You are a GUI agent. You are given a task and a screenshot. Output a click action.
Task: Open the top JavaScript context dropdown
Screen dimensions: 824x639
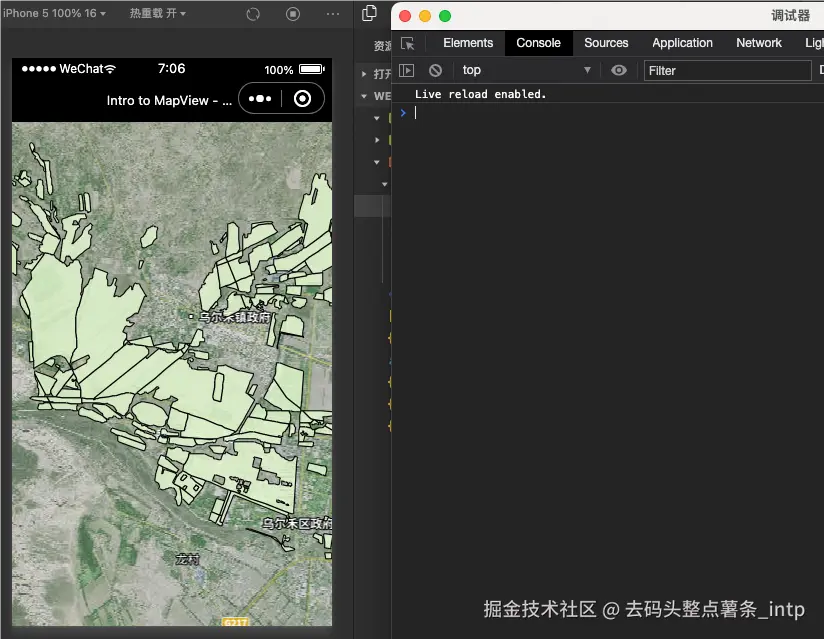(x=526, y=70)
